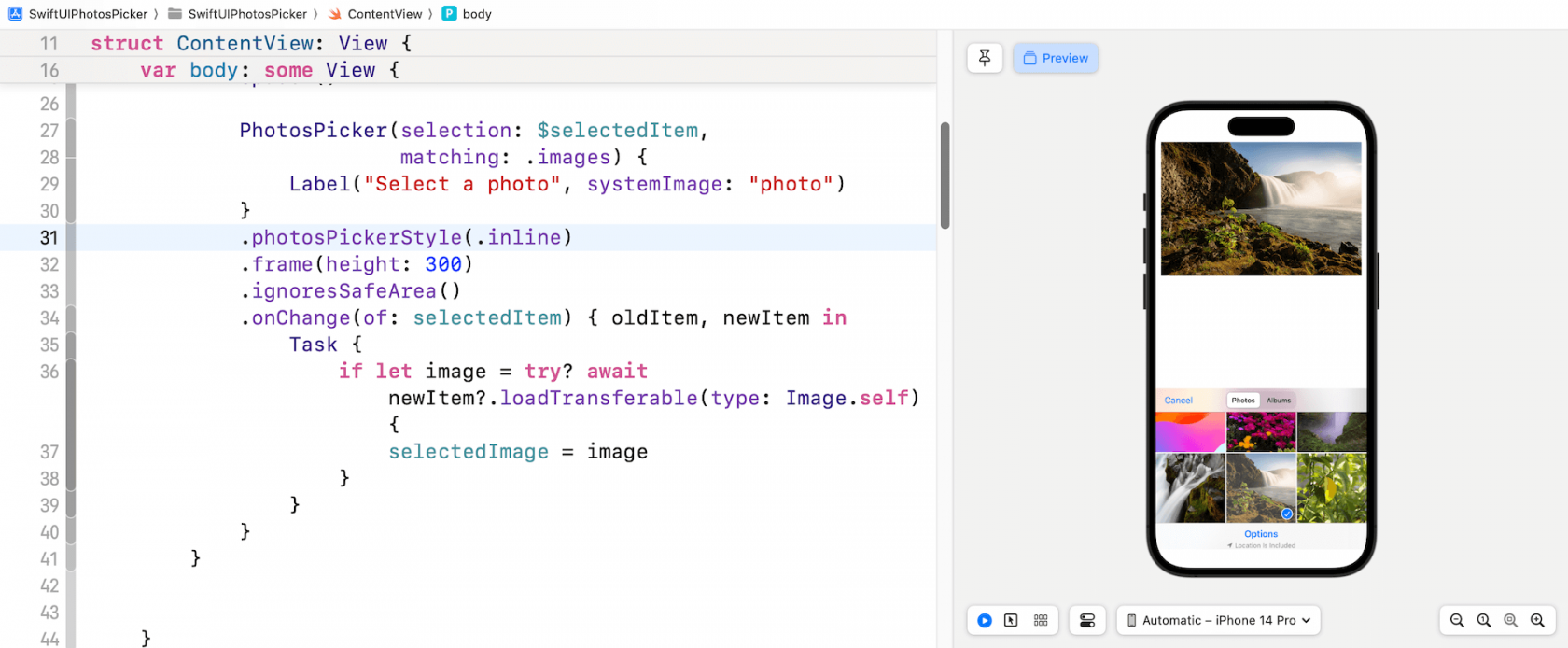Open the ContentView breadcrumb menu
The image size is (1568, 648).
tap(384, 14)
